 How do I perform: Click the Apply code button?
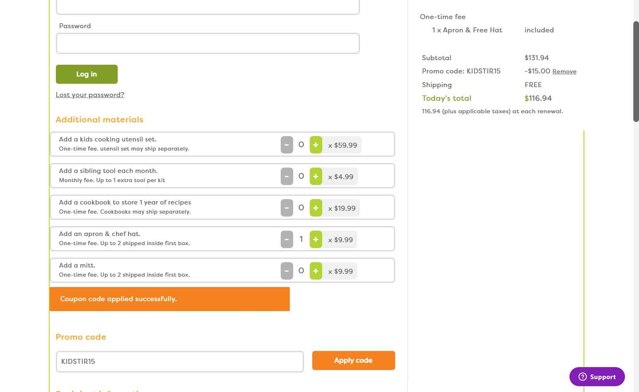[353, 361]
